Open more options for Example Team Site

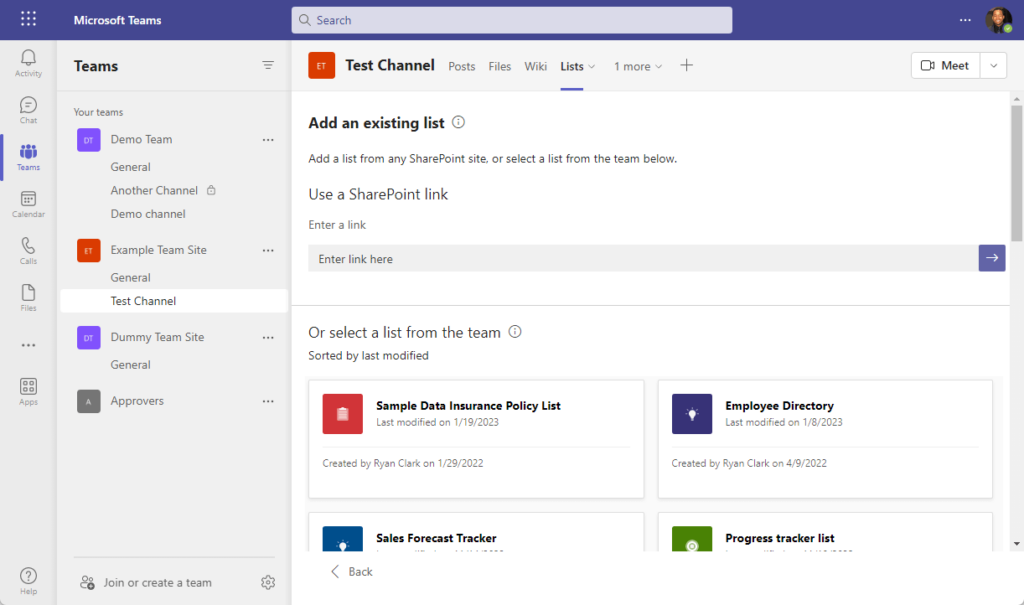click(268, 250)
